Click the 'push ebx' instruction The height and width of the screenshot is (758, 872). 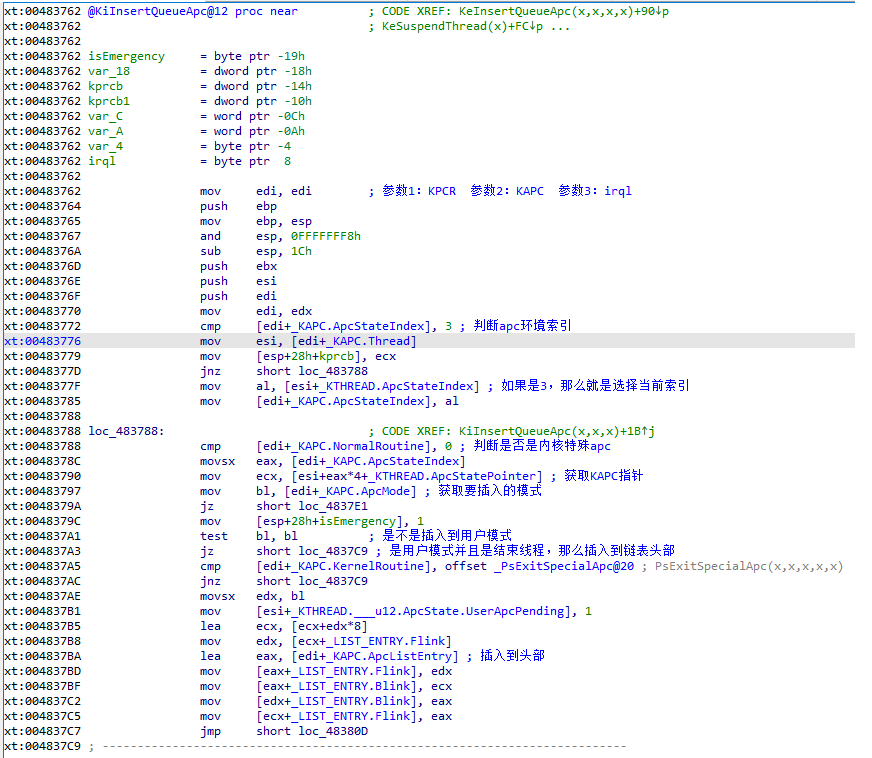tap(239, 266)
